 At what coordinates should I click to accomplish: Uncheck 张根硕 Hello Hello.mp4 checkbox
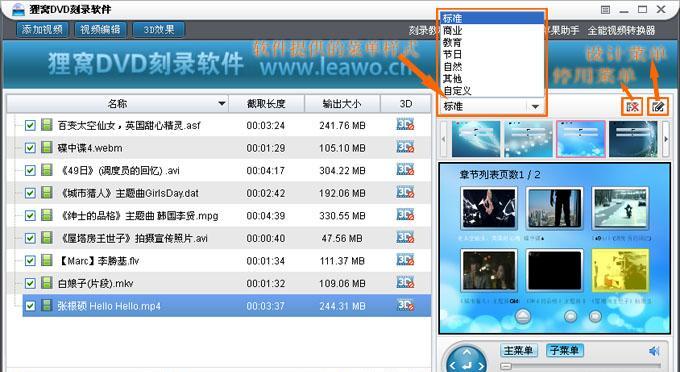(x=30, y=306)
